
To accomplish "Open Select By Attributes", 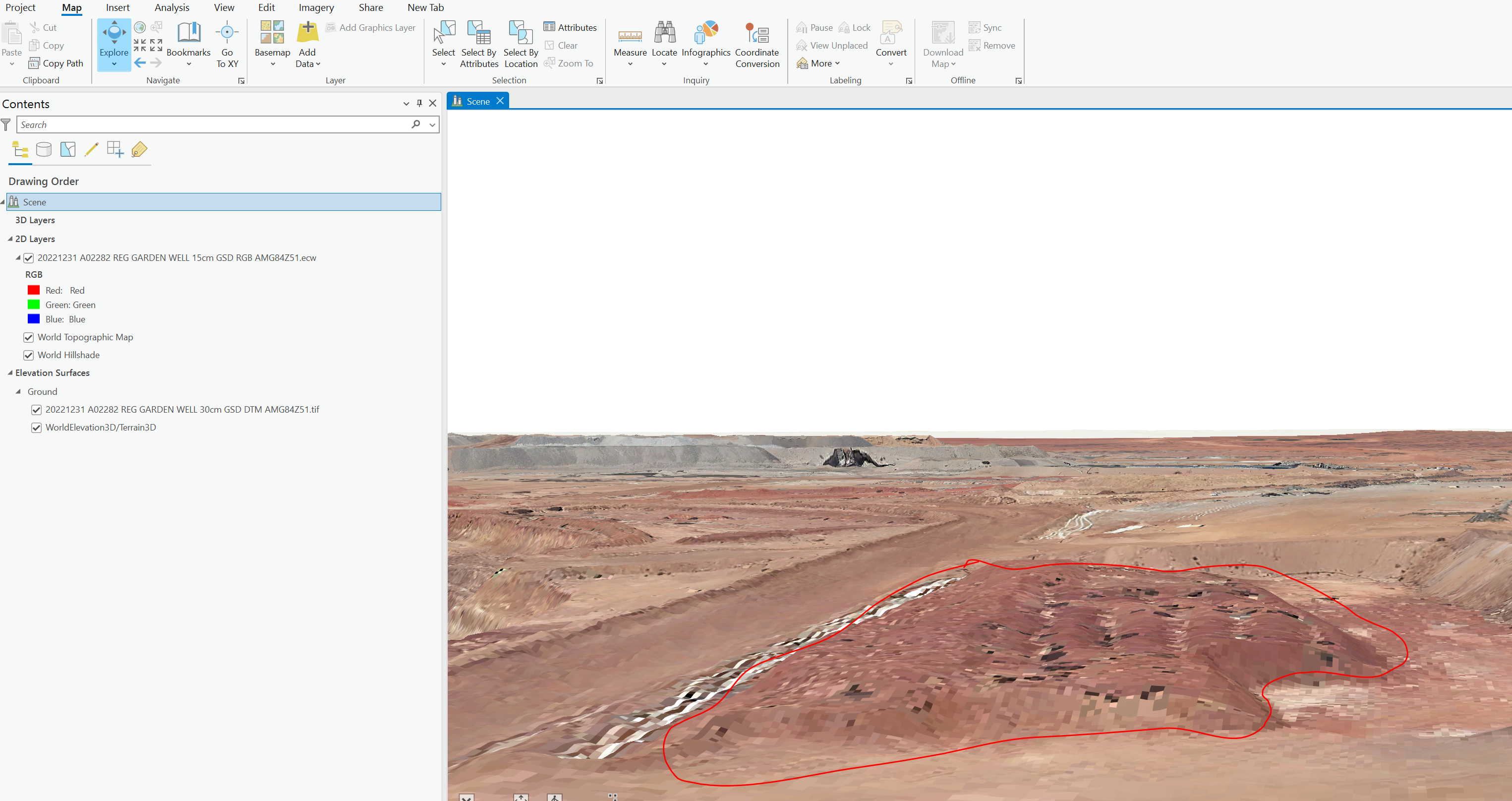I will pyautogui.click(x=479, y=44).
